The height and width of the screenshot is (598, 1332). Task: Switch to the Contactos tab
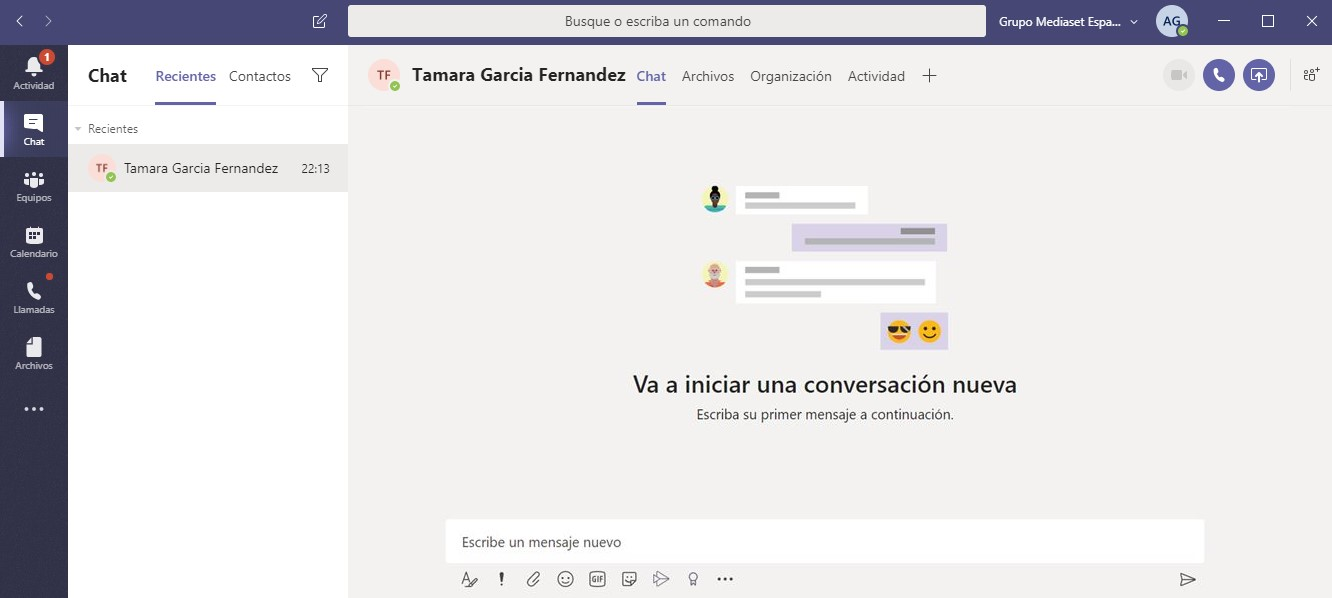pos(259,76)
